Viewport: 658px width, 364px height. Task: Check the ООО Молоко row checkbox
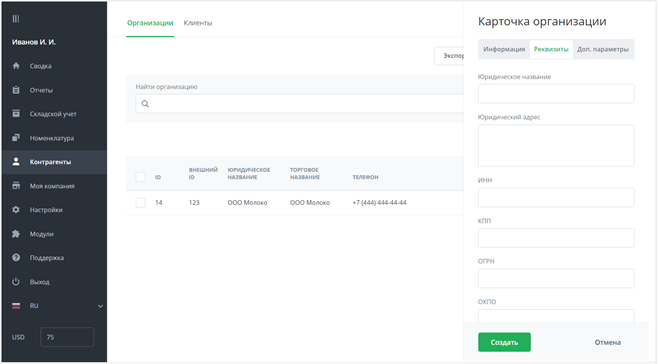[x=141, y=202]
